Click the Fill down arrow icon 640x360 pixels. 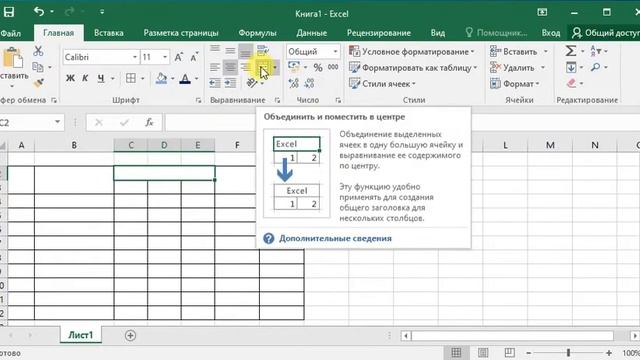click(571, 67)
